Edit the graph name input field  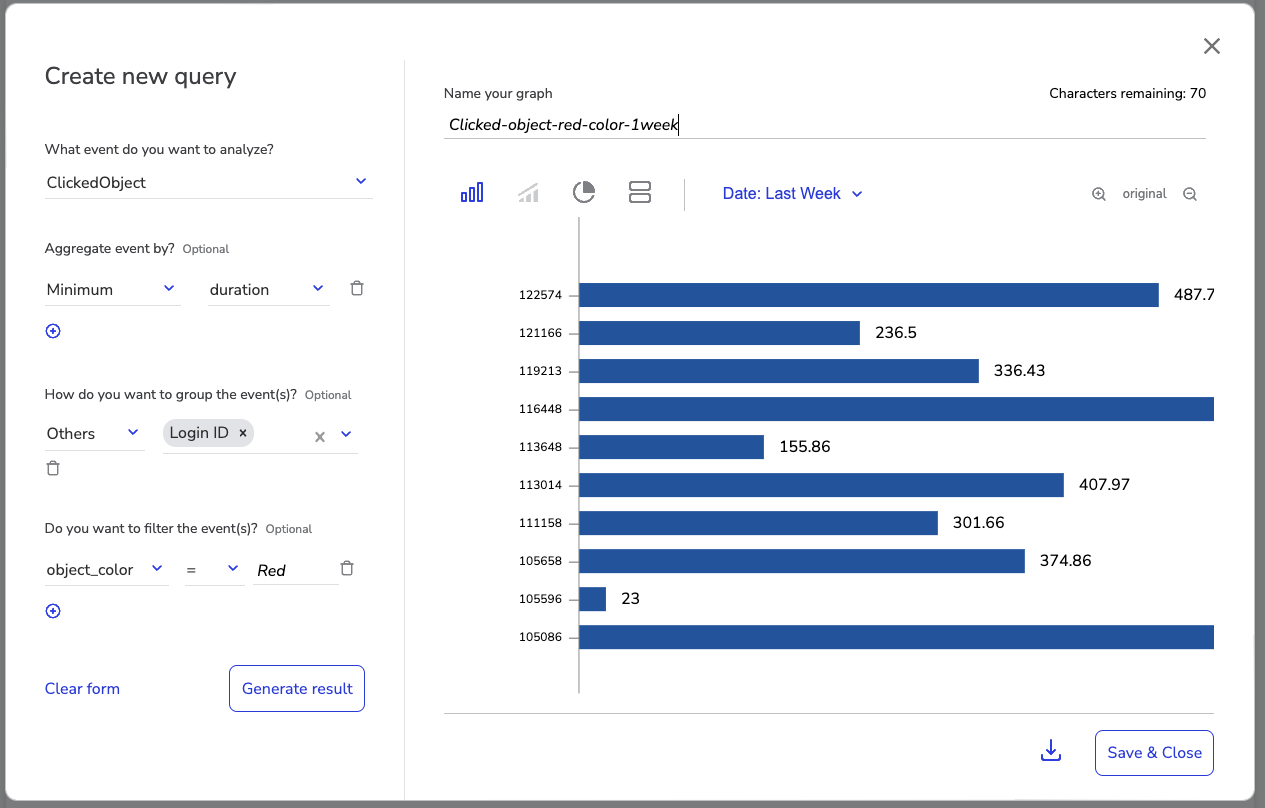[x=824, y=125]
